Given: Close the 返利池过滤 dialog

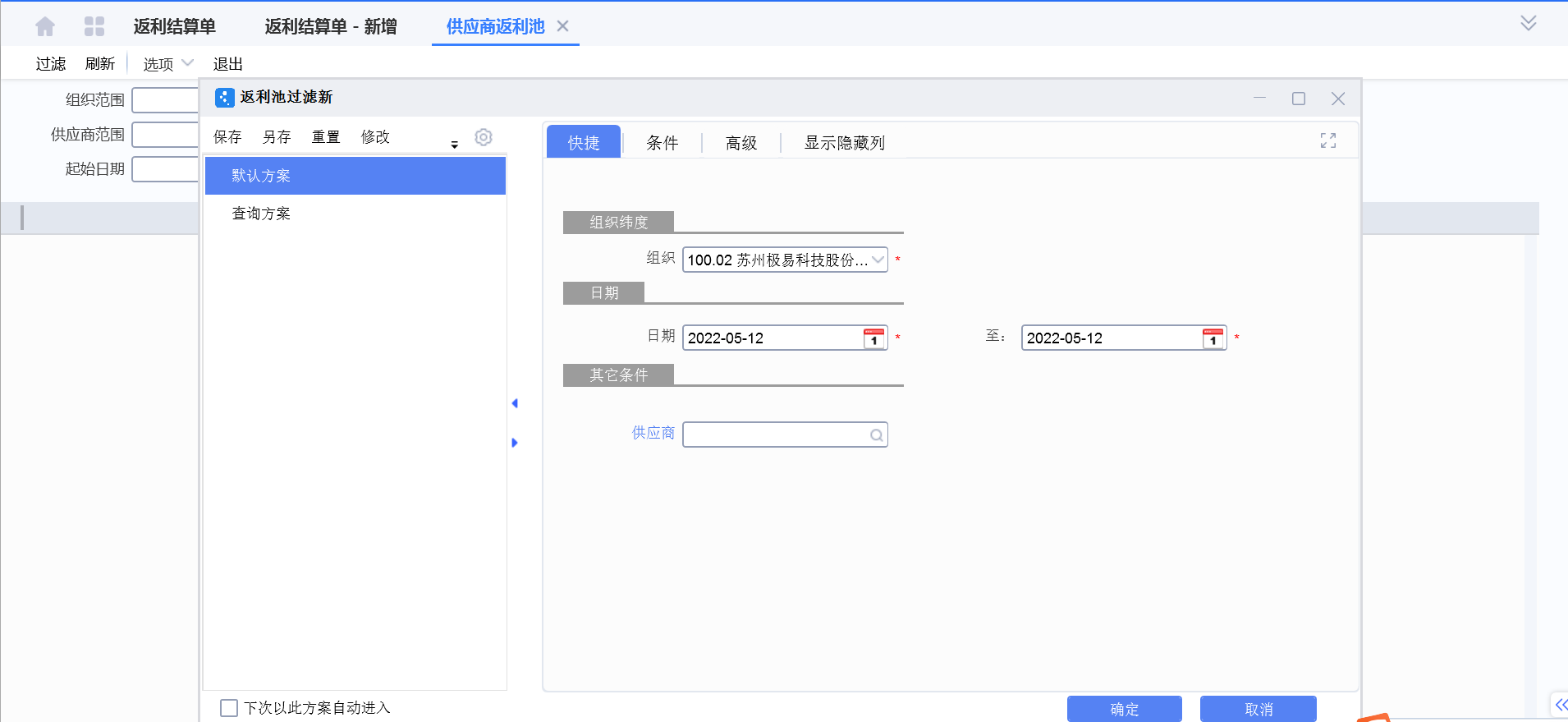Looking at the screenshot, I should (x=1338, y=99).
